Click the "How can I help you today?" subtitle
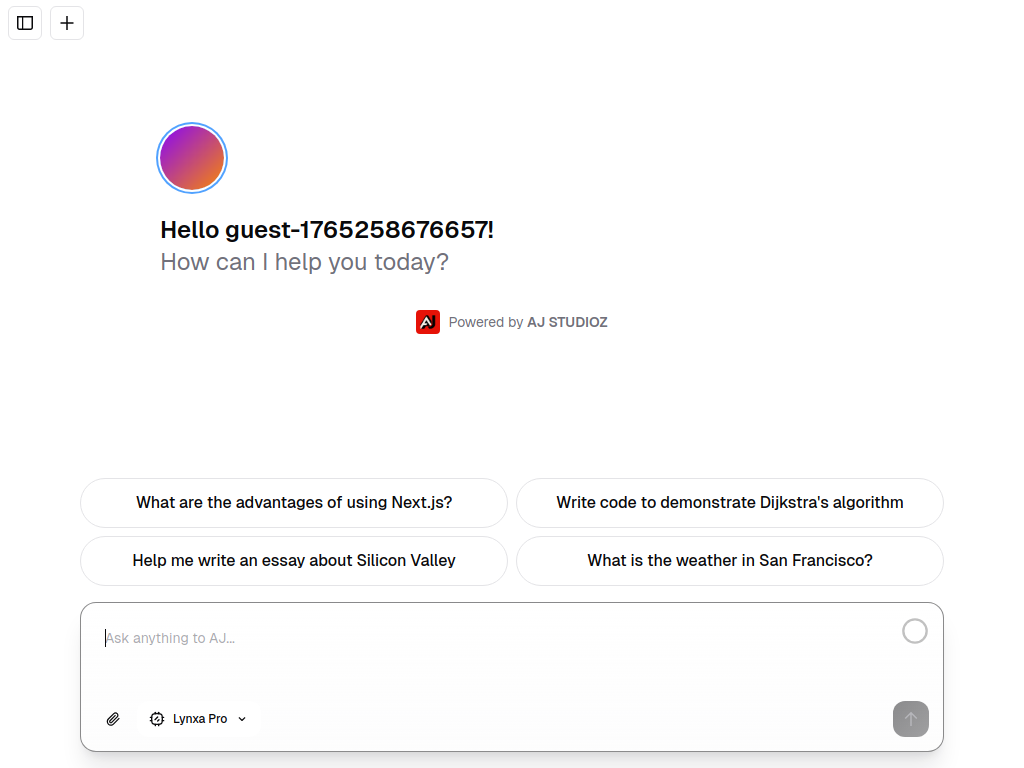The width and height of the screenshot is (1024, 768). [304, 262]
